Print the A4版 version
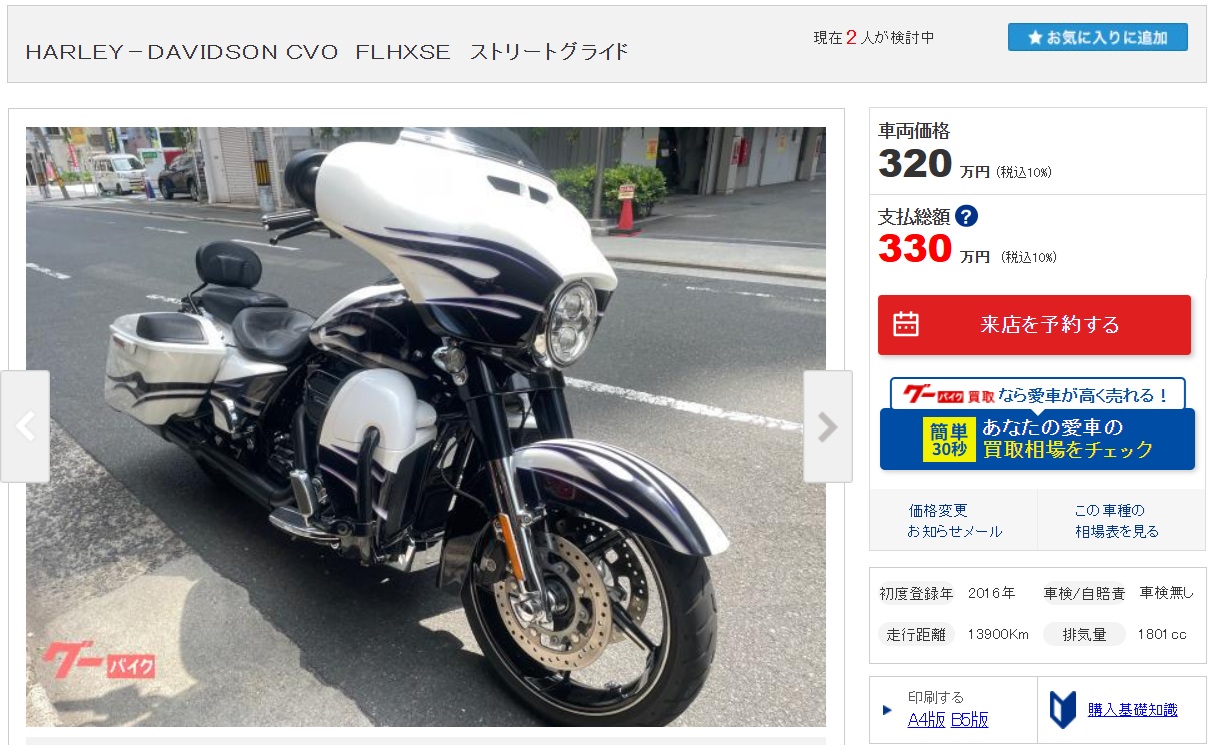The height and width of the screenshot is (745, 1208). click(x=926, y=719)
